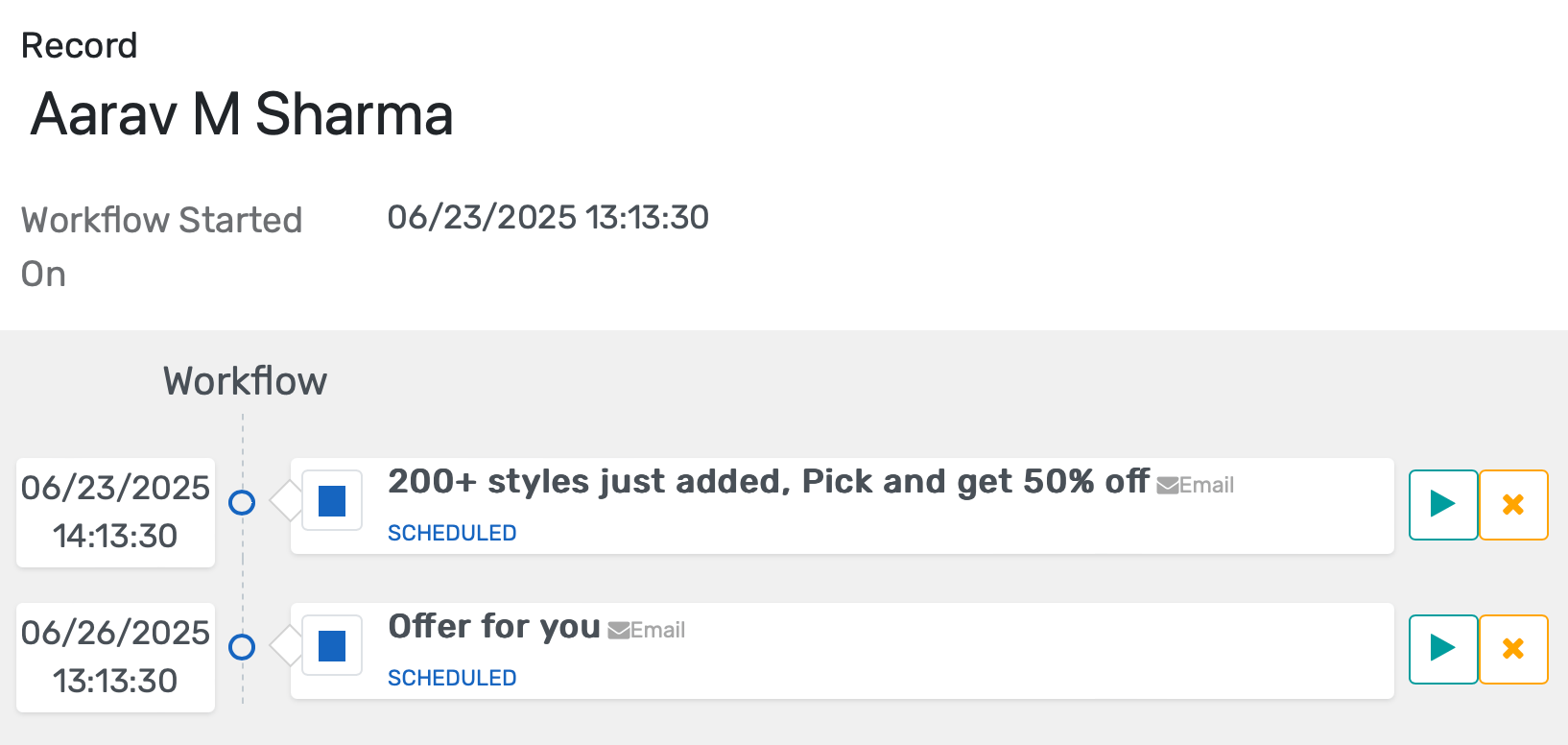Viewport: 1568px width, 745px height.
Task: Run the 'Offer for you' email now
Action: click(1442, 649)
